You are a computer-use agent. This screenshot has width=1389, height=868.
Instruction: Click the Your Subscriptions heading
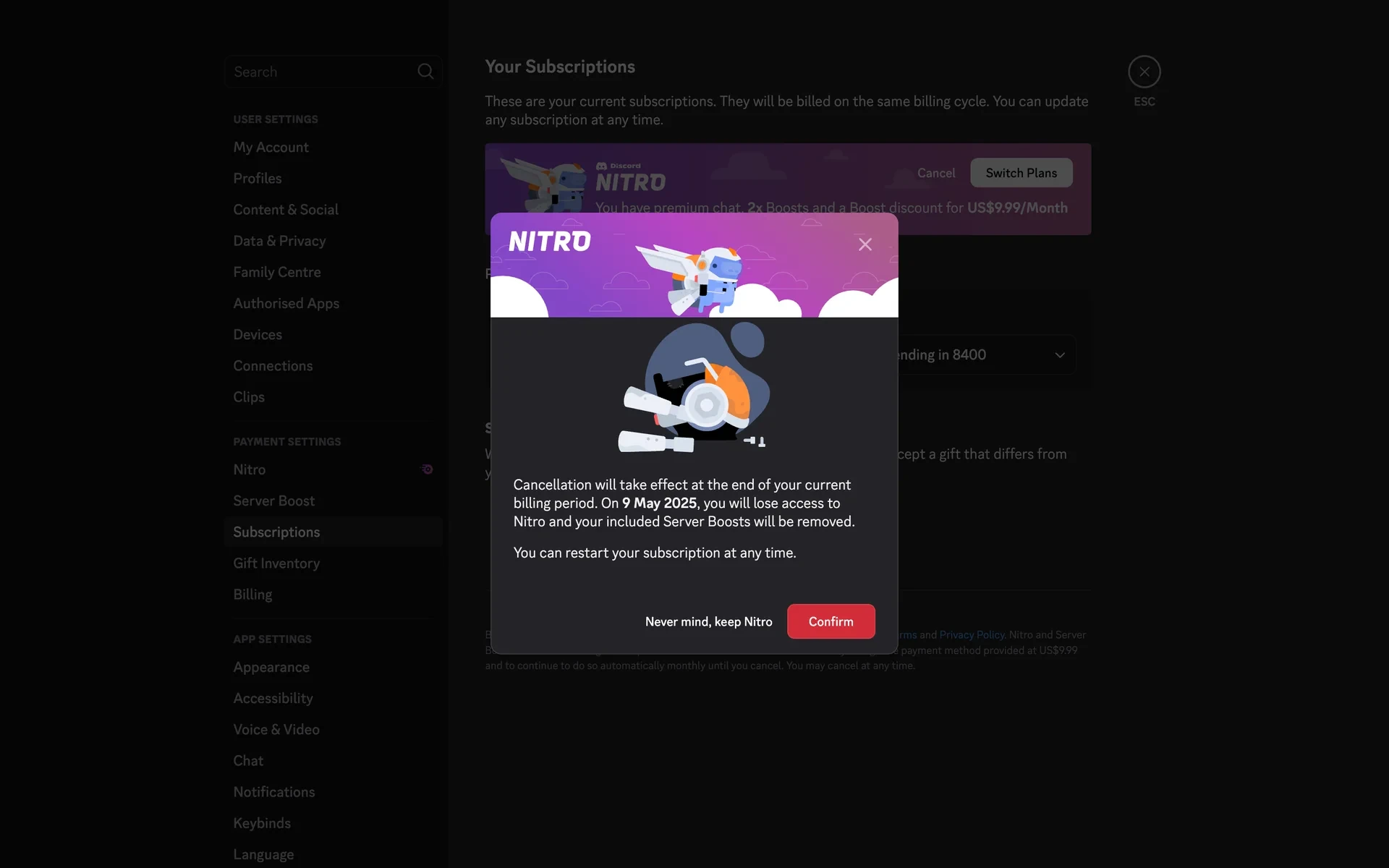click(559, 67)
